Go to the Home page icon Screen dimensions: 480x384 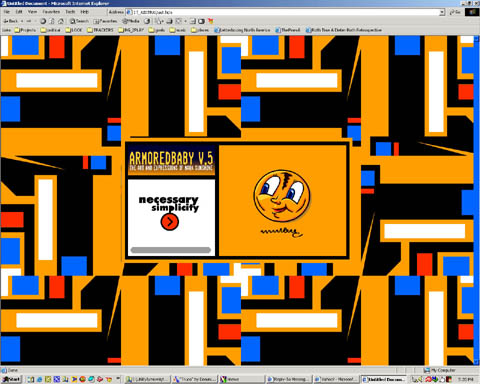click(61, 21)
